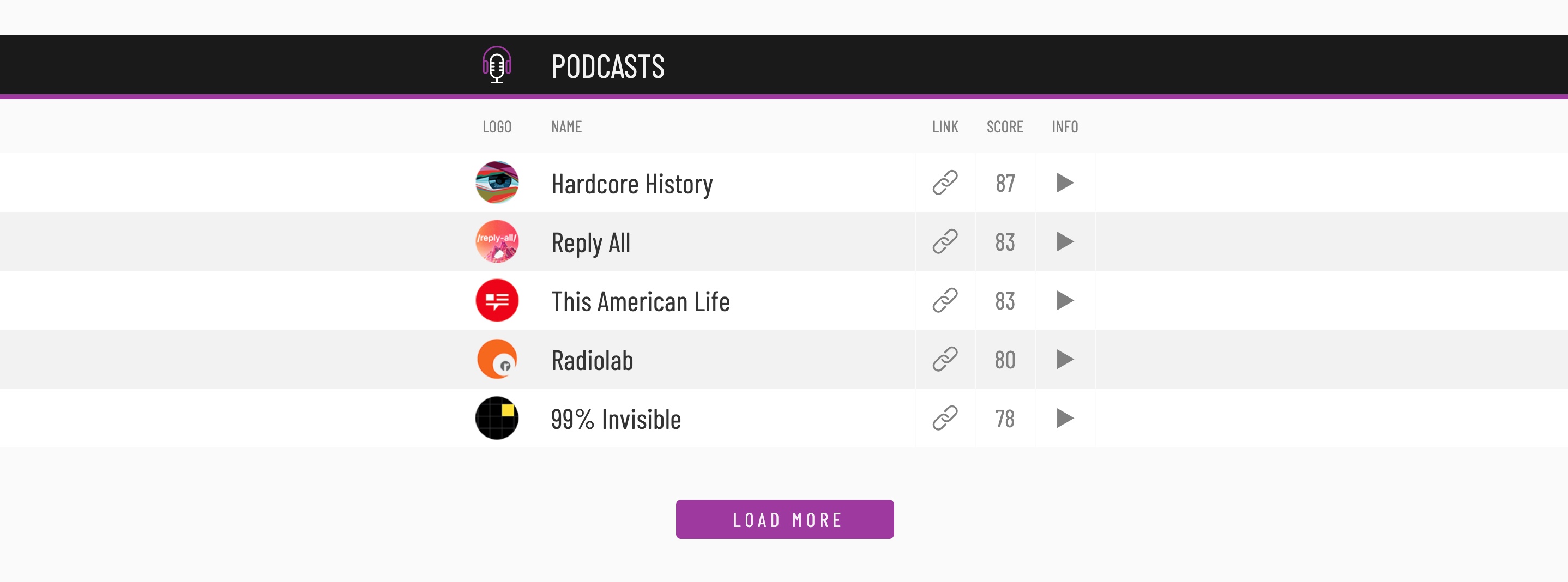Image resolution: width=1568 pixels, height=582 pixels.
Task: Open the This American Life link icon
Action: (x=945, y=300)
